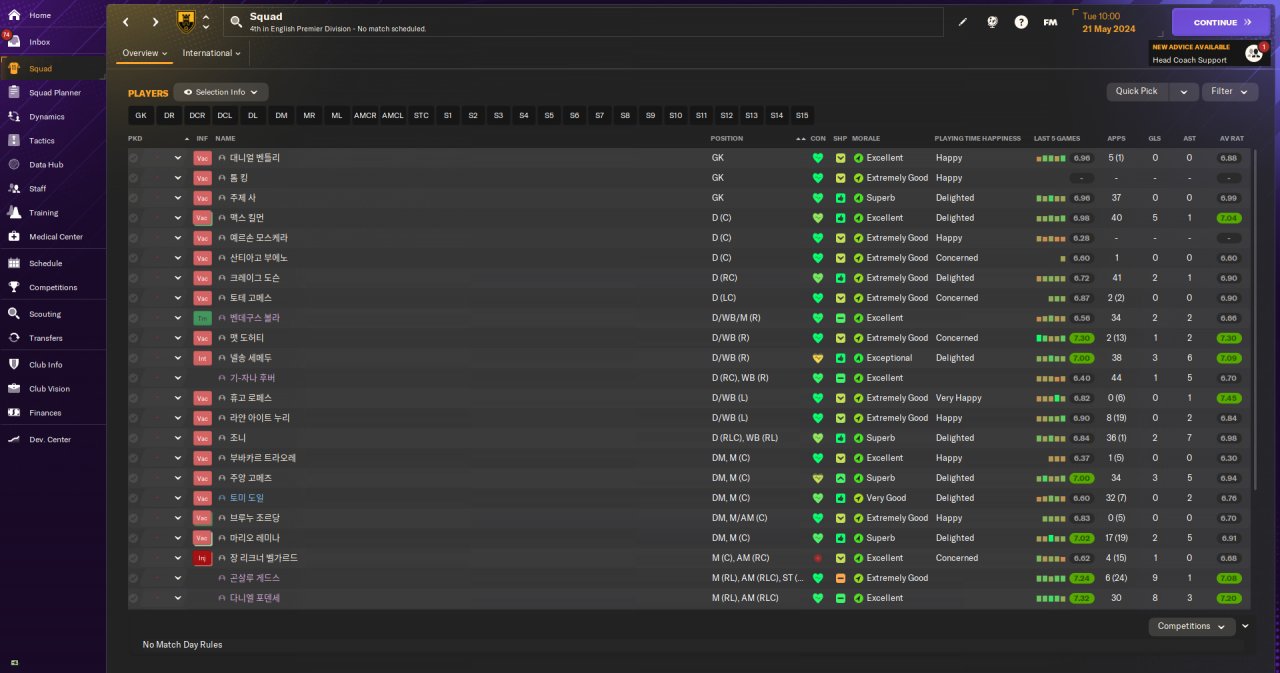
Task: Toggle pick checkbox for 넬송 세메두 row
Action: pos(134,358)
